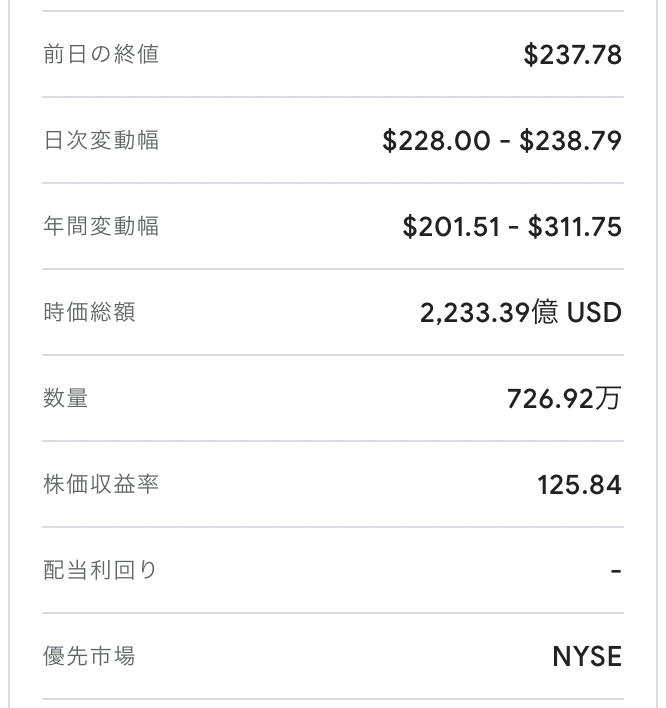Click the 優先市場 label
The height and width of the screenshot is (708, 666).
coord(89,656)
